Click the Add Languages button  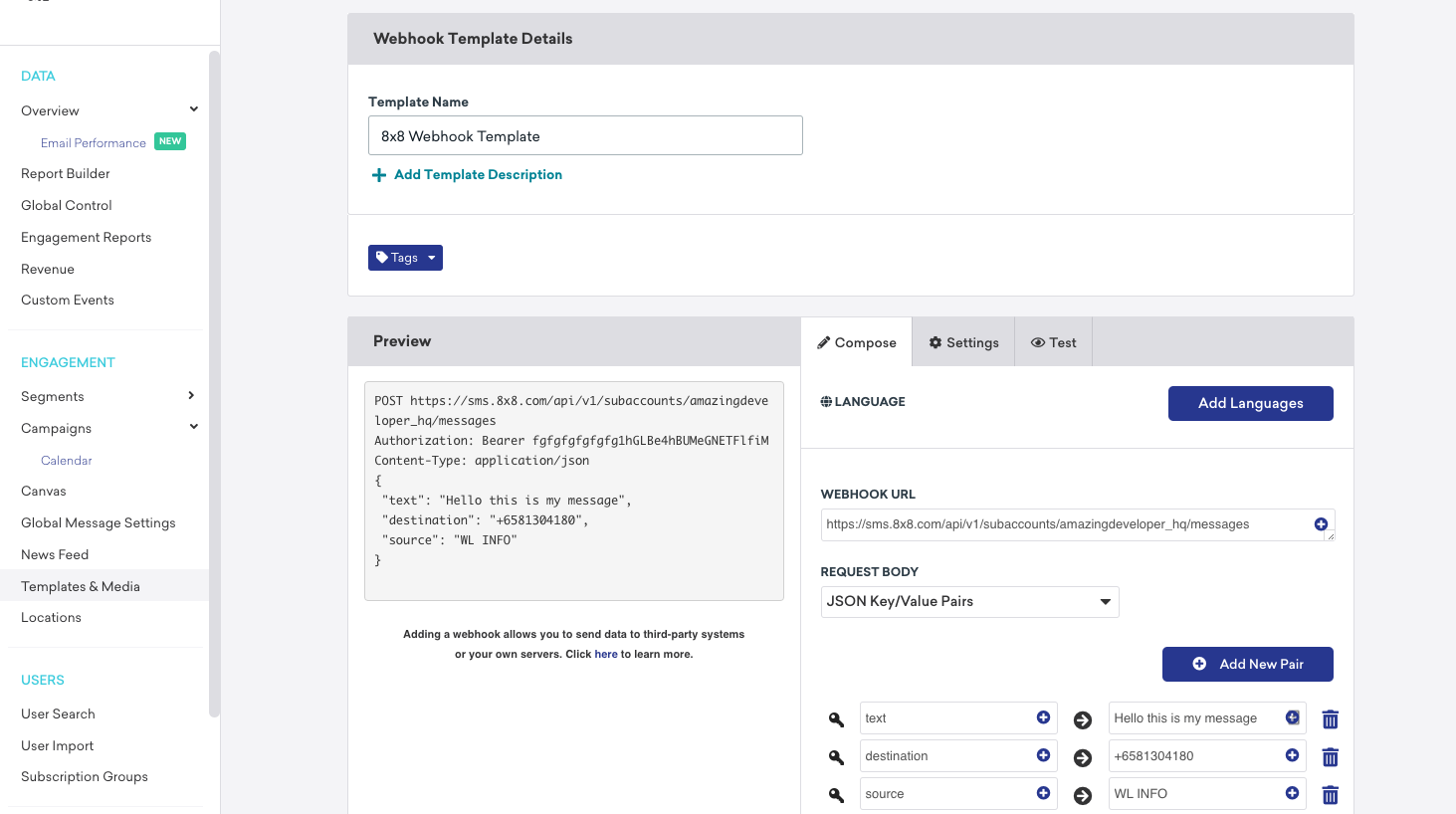(x=1250, y=403)
